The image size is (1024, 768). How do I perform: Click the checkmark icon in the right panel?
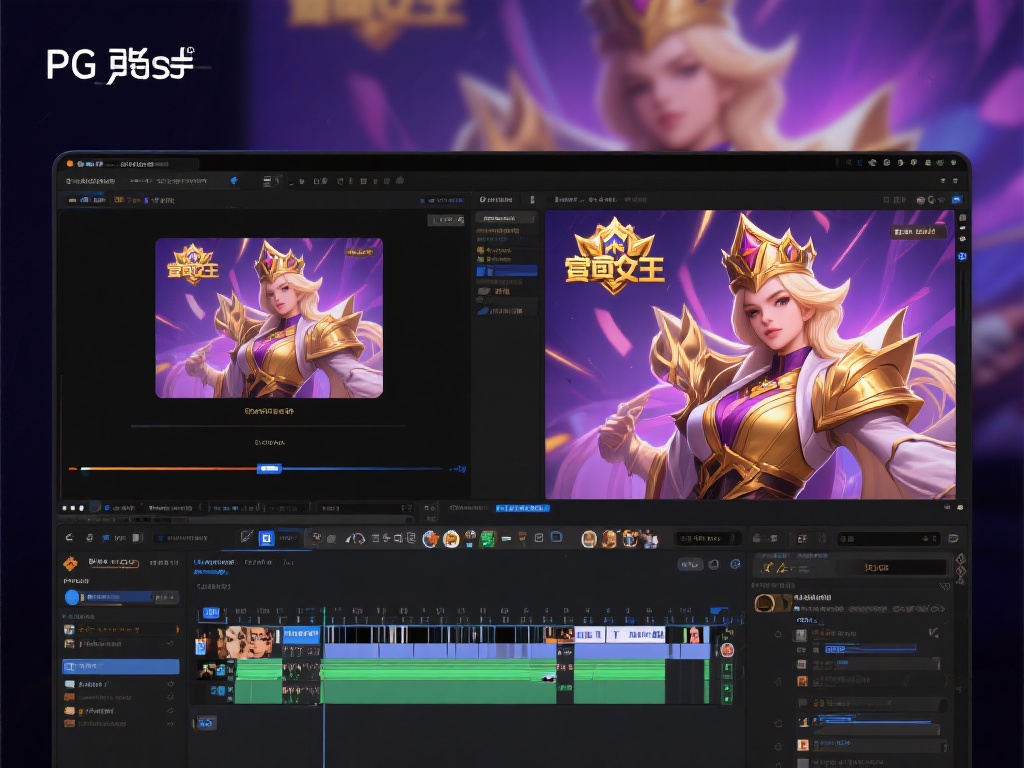point(934,632)
